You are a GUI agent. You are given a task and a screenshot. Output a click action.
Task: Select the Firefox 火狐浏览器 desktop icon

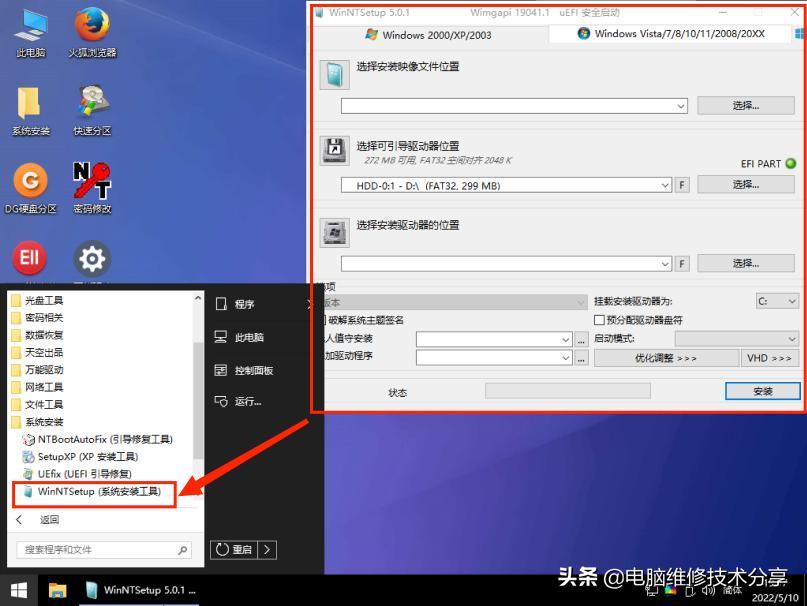pos(91,30)
